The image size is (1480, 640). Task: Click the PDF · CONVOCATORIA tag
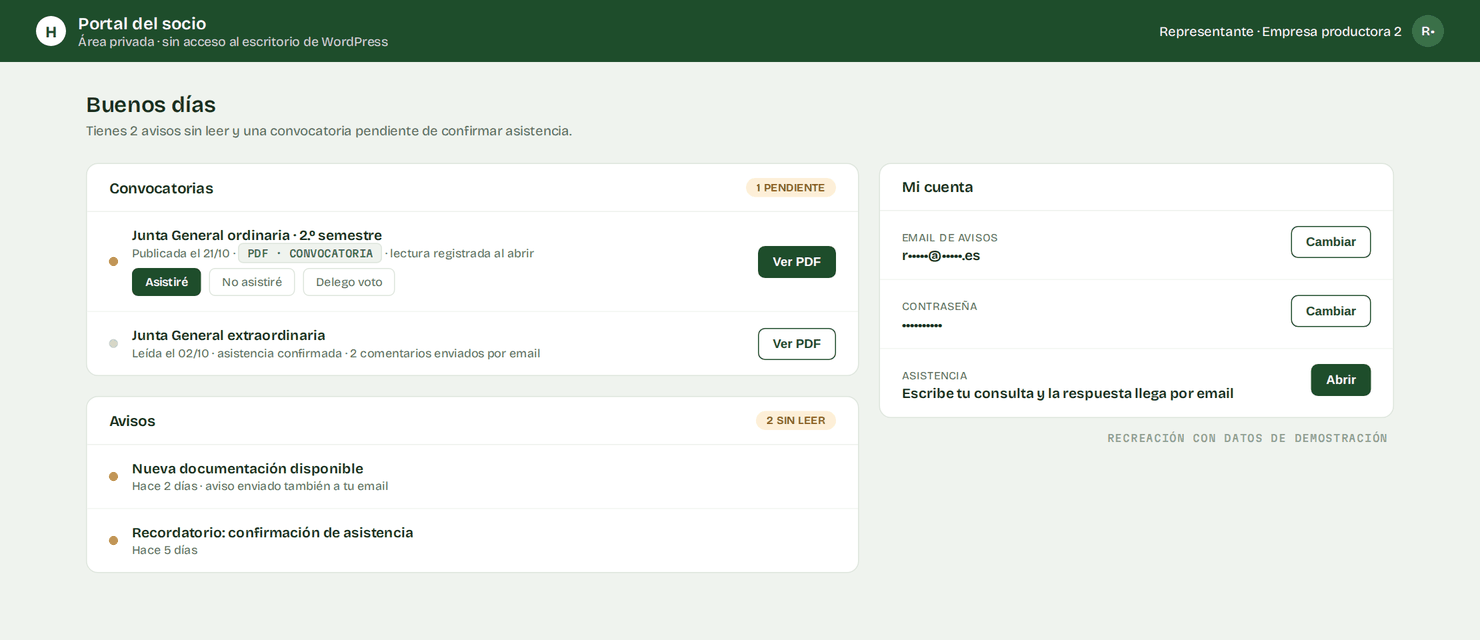click(x=310, y=254)
